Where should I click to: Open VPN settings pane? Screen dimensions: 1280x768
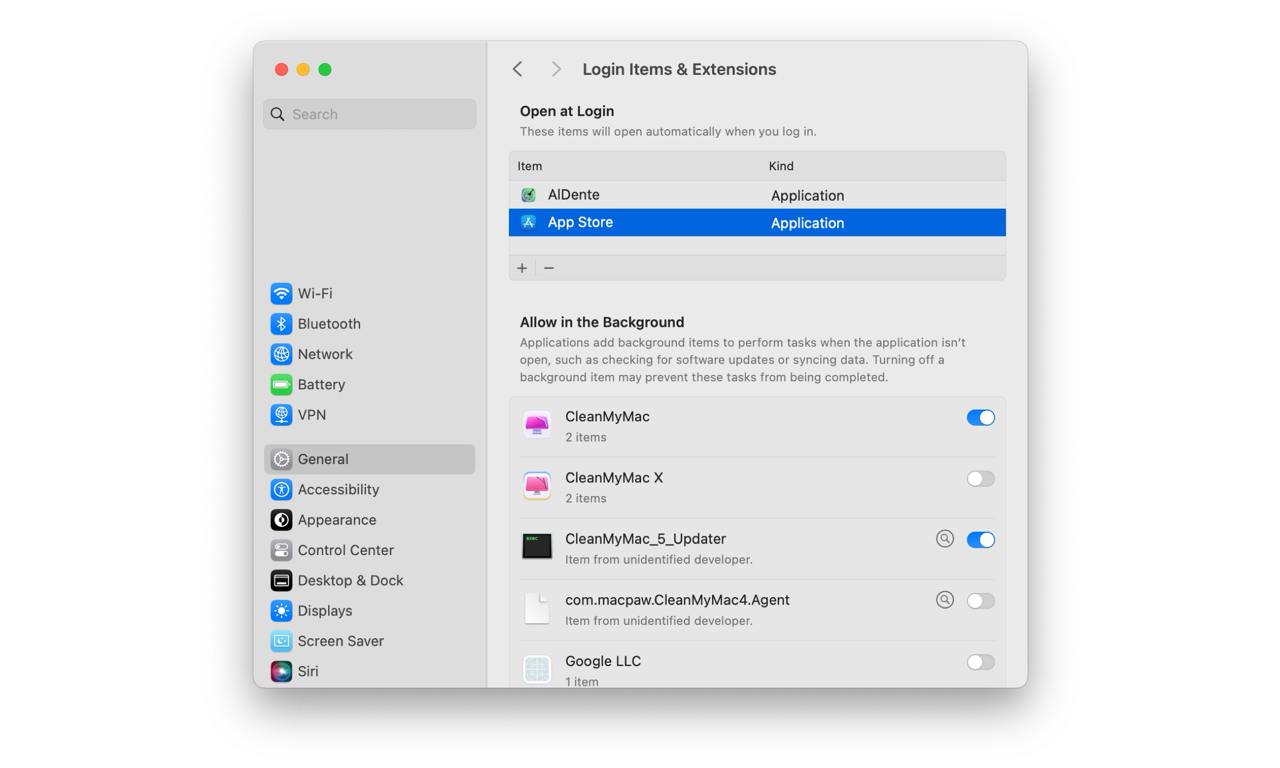coord(369,415)
